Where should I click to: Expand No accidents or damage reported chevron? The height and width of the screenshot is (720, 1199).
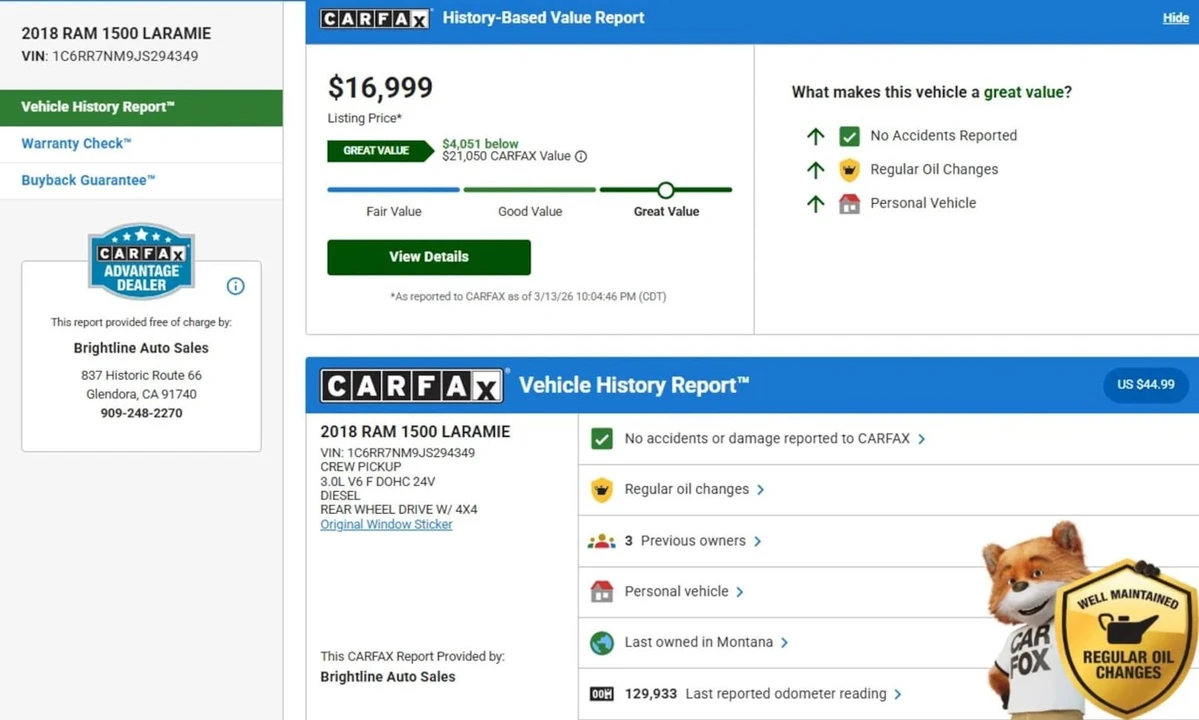click(x=921, y=439)
